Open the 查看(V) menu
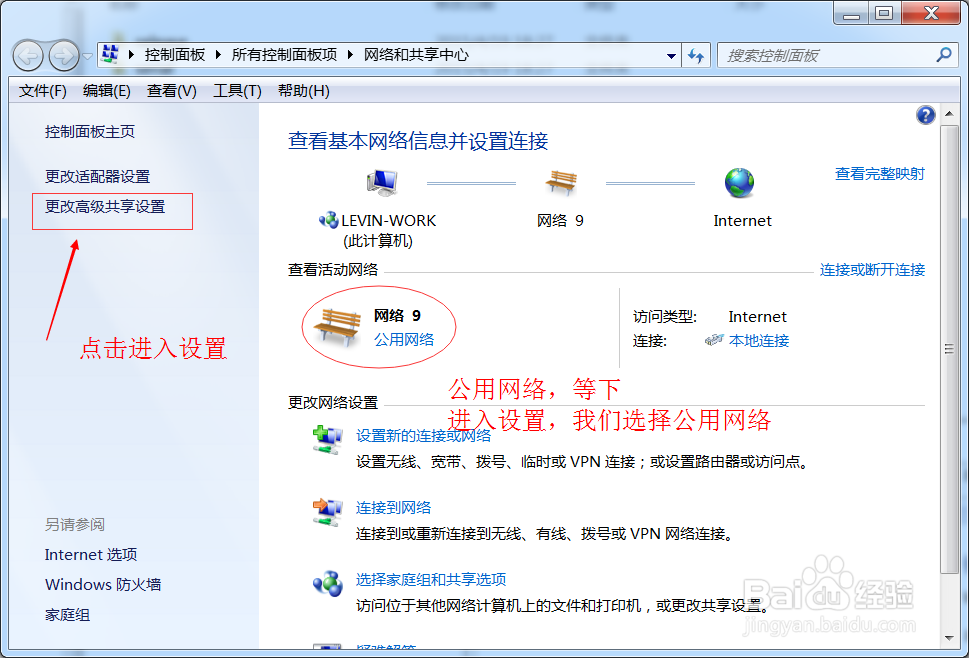 point(172,91)
